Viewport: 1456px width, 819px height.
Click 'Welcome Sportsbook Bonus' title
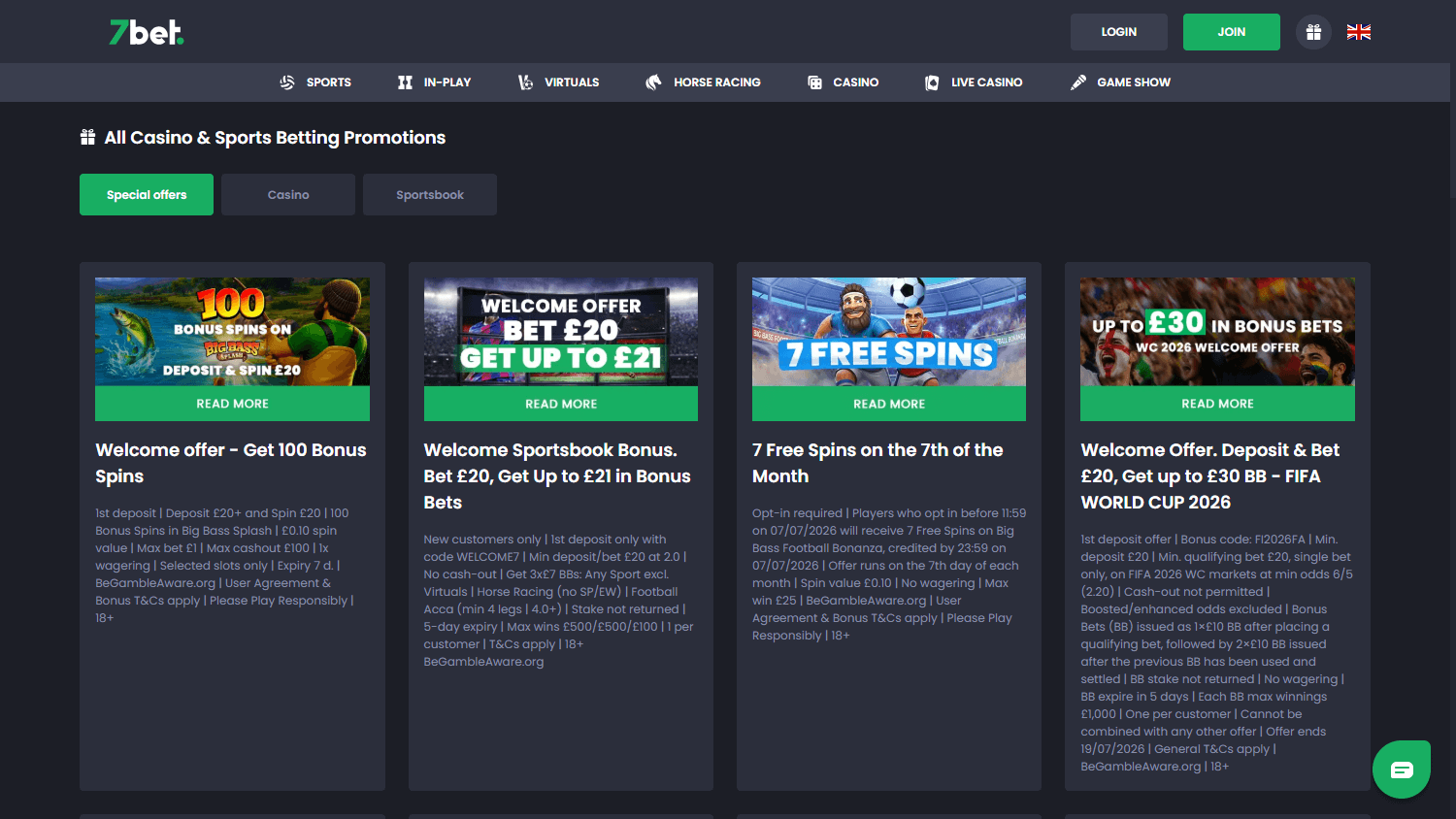557,475
